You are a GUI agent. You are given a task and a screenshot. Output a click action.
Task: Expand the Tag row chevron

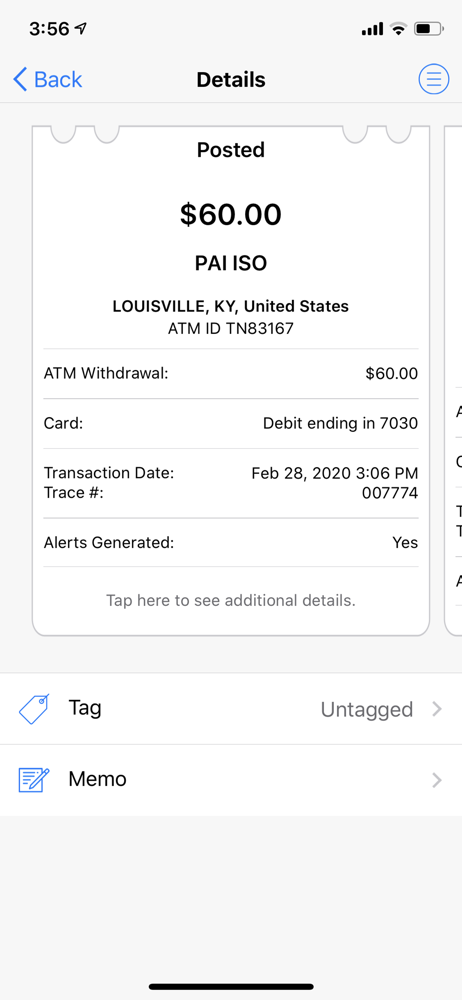pos(437,709)
